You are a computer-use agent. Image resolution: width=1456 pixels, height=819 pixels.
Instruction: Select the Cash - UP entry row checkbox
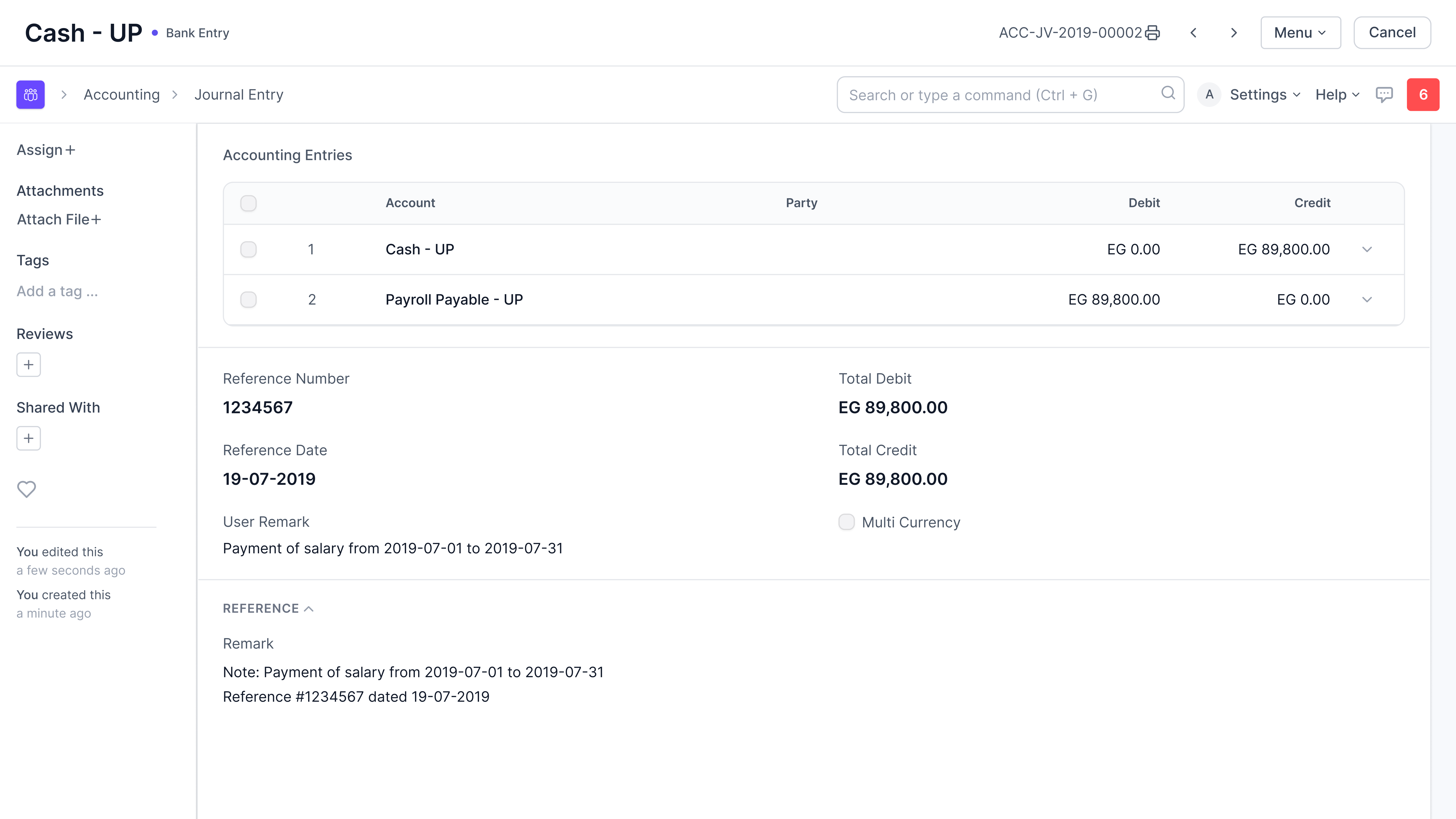(248, 249)
